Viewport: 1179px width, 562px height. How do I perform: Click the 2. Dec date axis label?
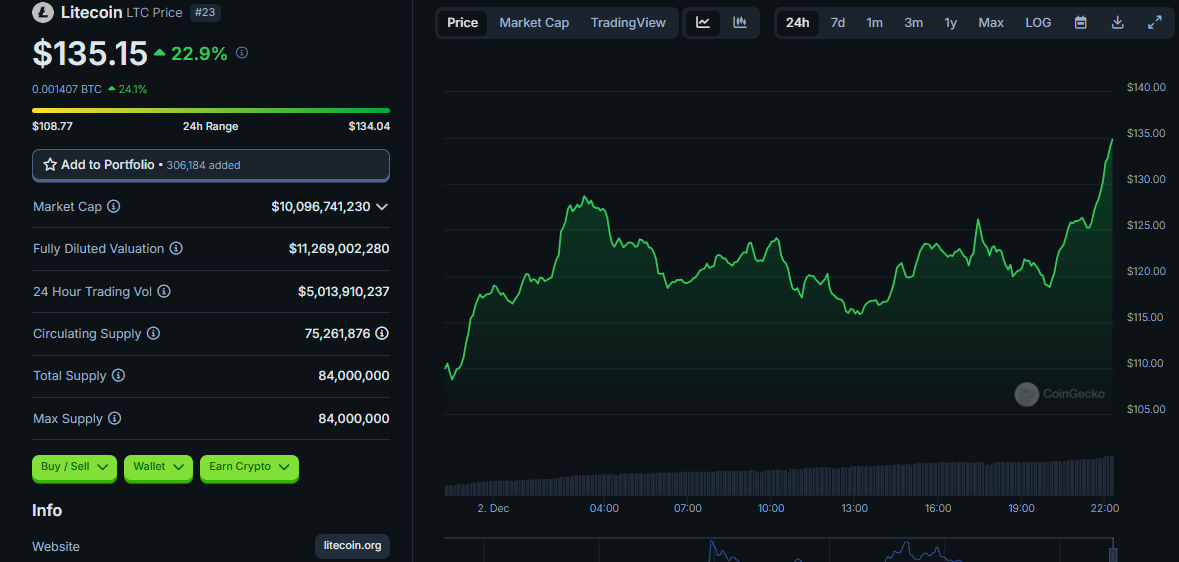click(x=493, y=508)
